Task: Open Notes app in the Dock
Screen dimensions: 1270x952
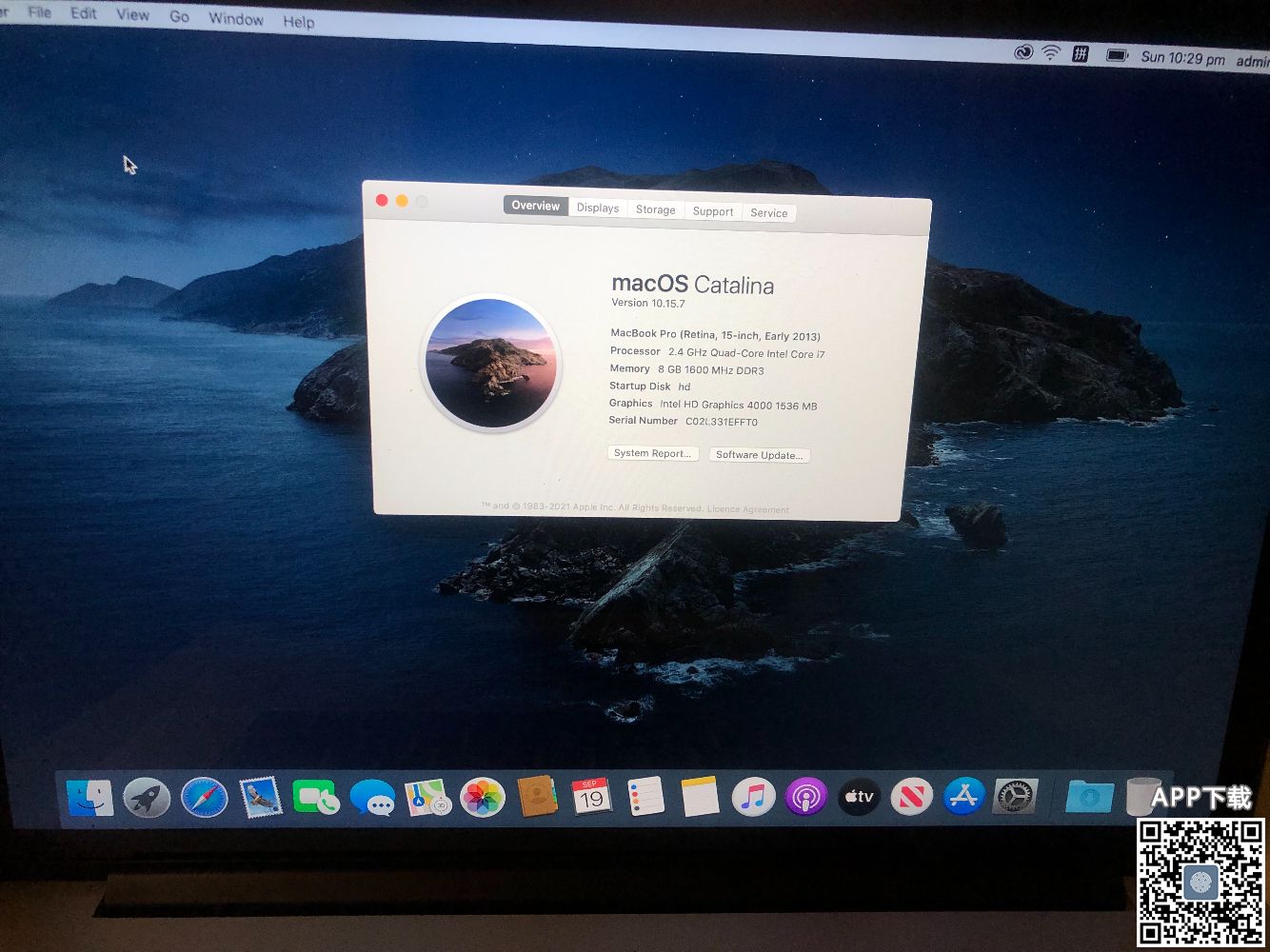Action: (700, 797)
